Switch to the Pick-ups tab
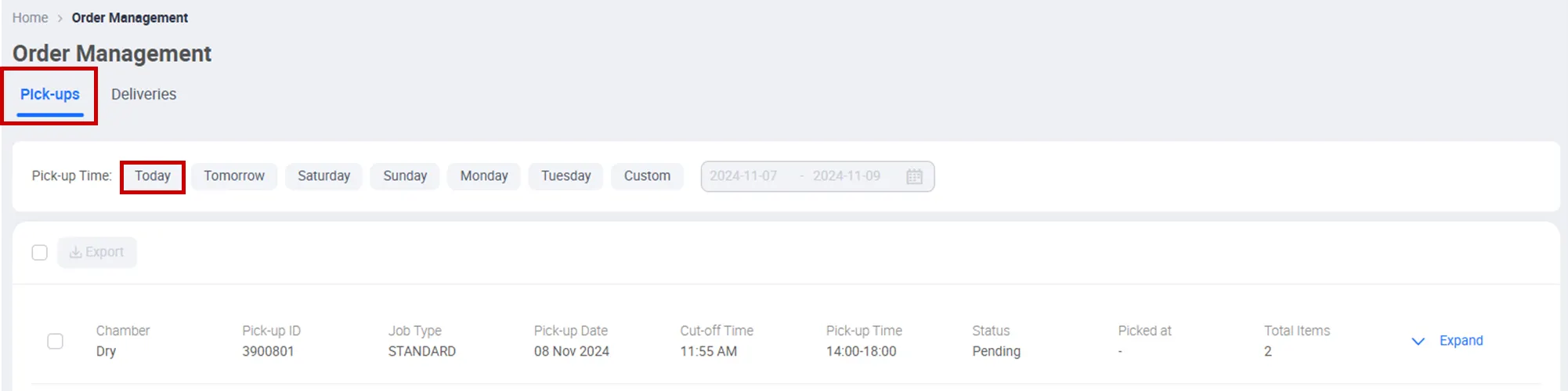The image size is (1568, 391). 50,94
